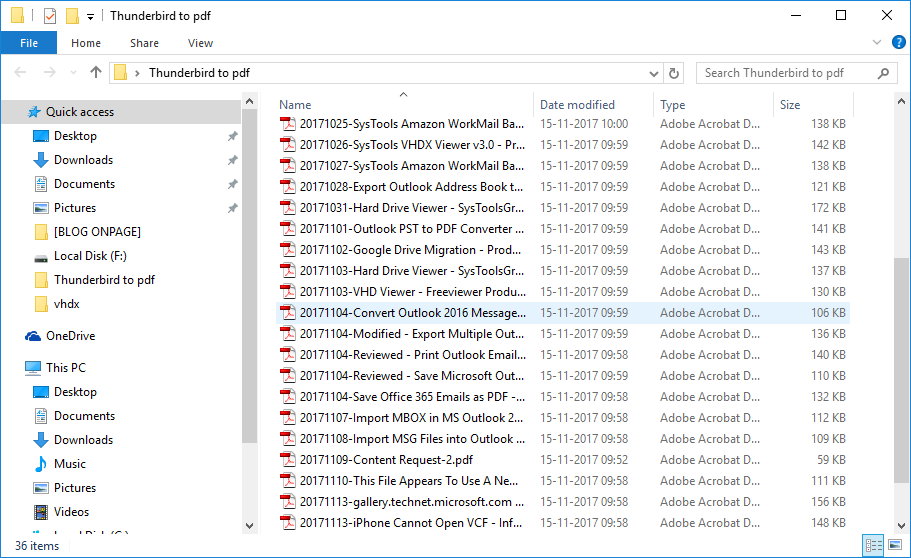The height and width of the screenshot is (558, 911).
Task: Go forward with the Forward arrow
Action: pos(50,73)
